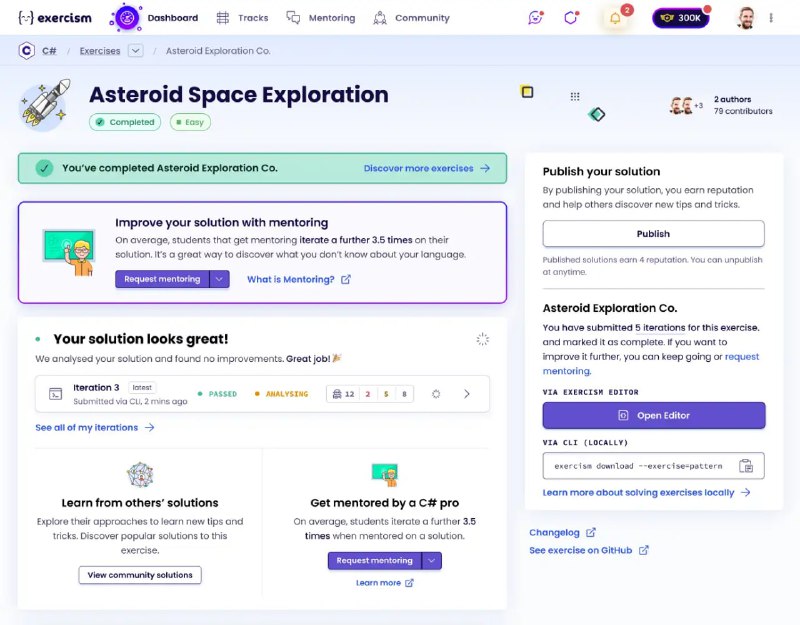The height and width of the screenshot is (625, 800).
Task: Open the user avatar menu
Action: (x=746, y=18)
